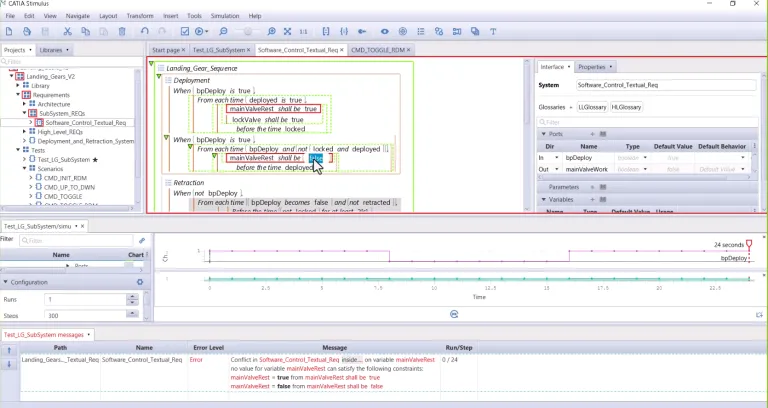768x408 pixels.
Task: Open the Simulation menu
Action: (225, 16)
